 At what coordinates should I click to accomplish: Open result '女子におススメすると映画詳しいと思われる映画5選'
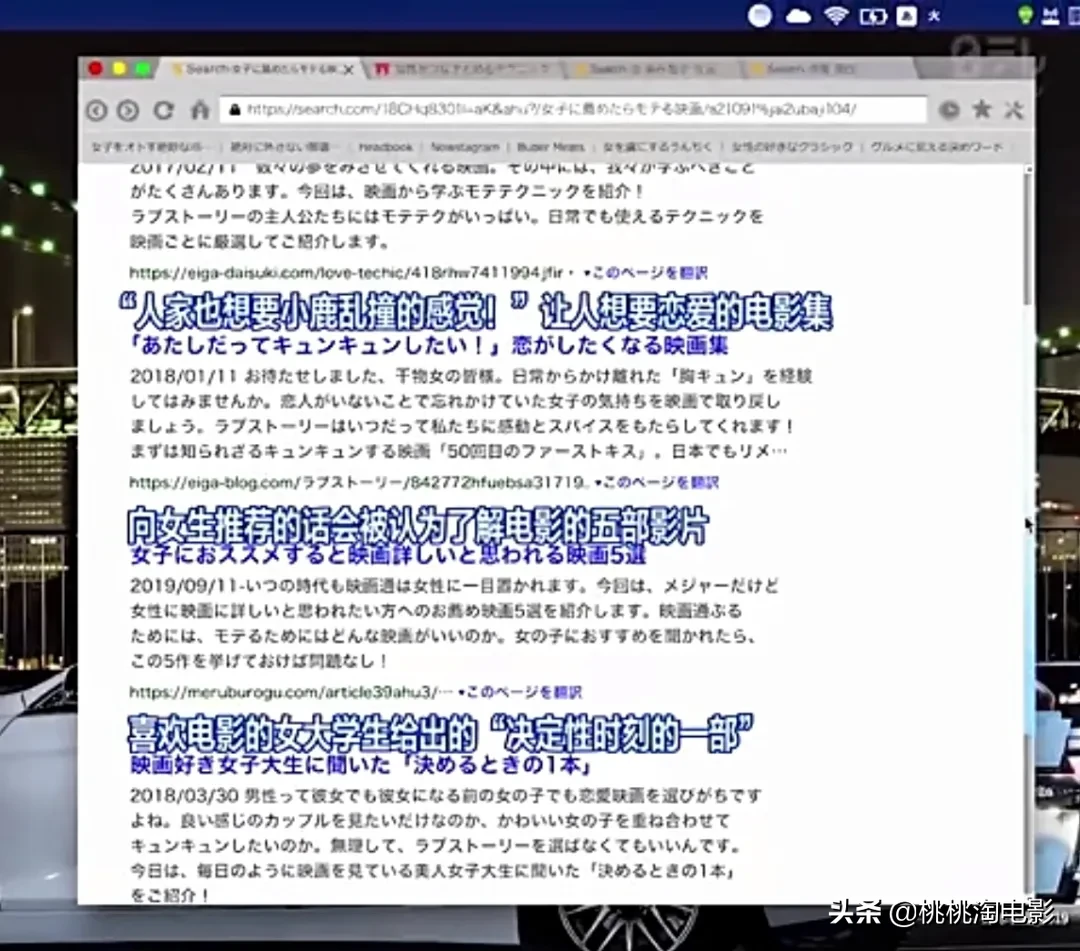click(x=388, y=556)
